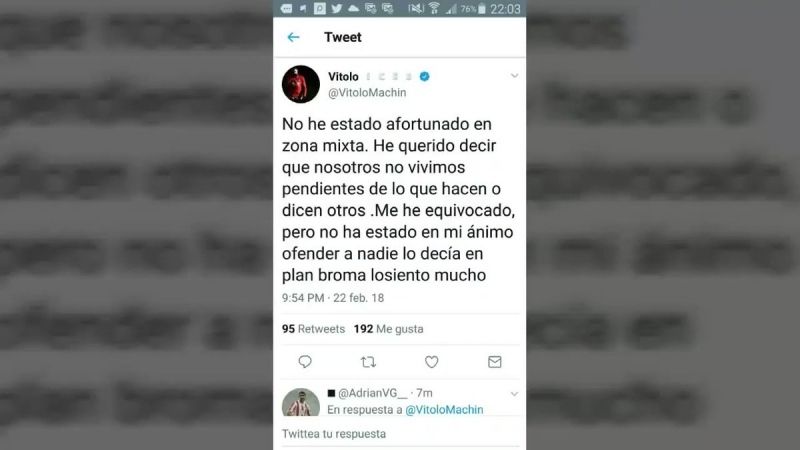View the 192 Me gusta list

tap(389, 329)
